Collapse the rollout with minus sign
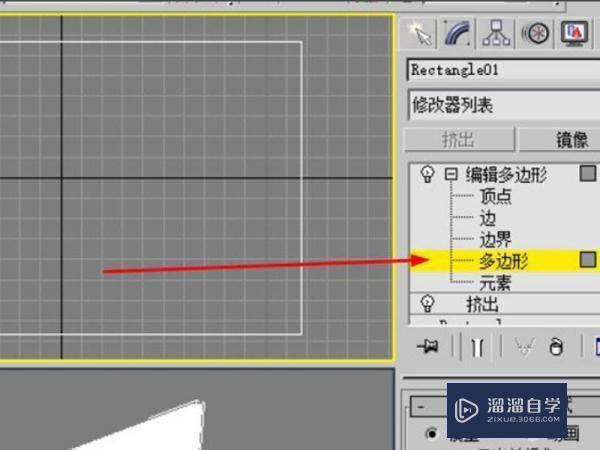Screen dimensions: 600x450 pos(421,407)
